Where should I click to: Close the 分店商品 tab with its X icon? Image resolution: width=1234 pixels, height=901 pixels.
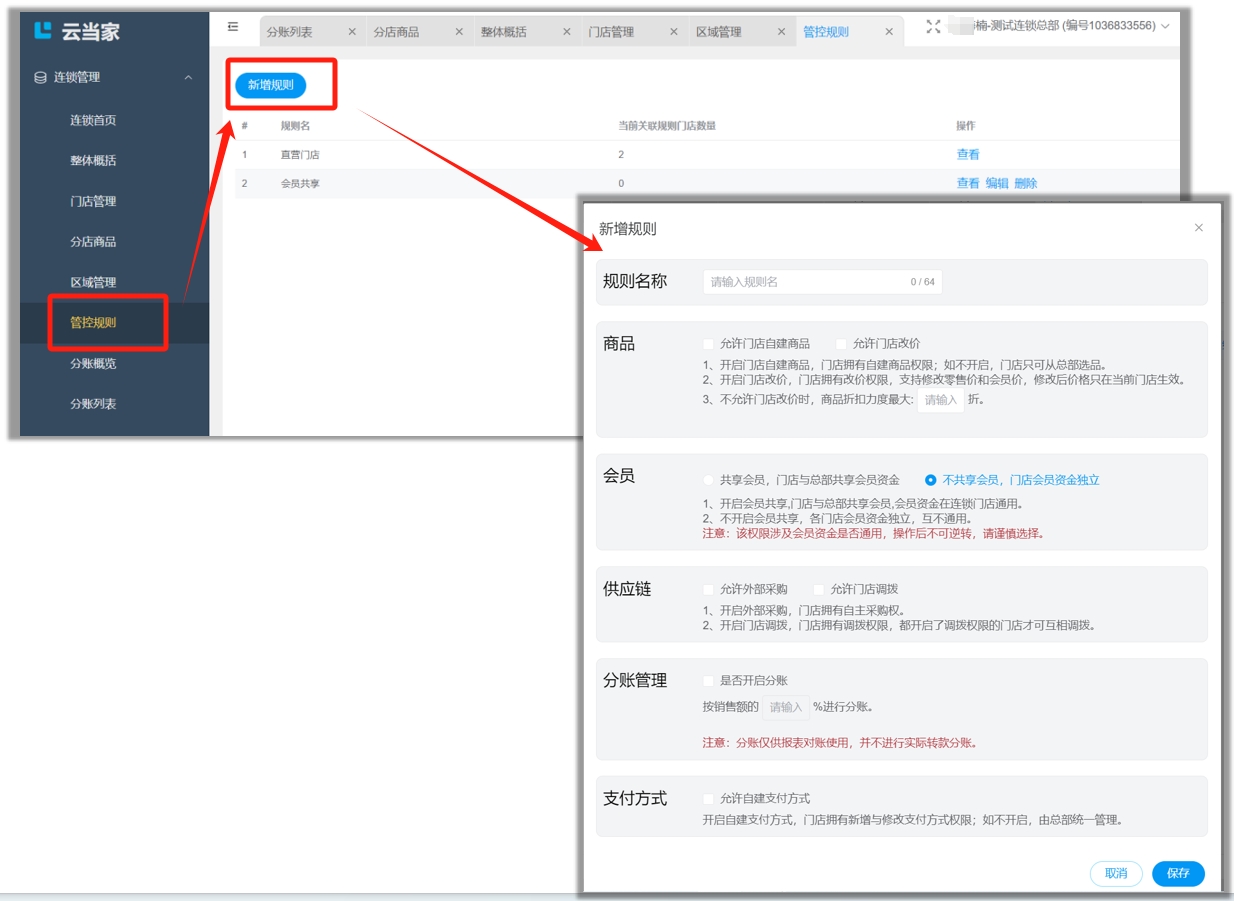tap(459, 32)
